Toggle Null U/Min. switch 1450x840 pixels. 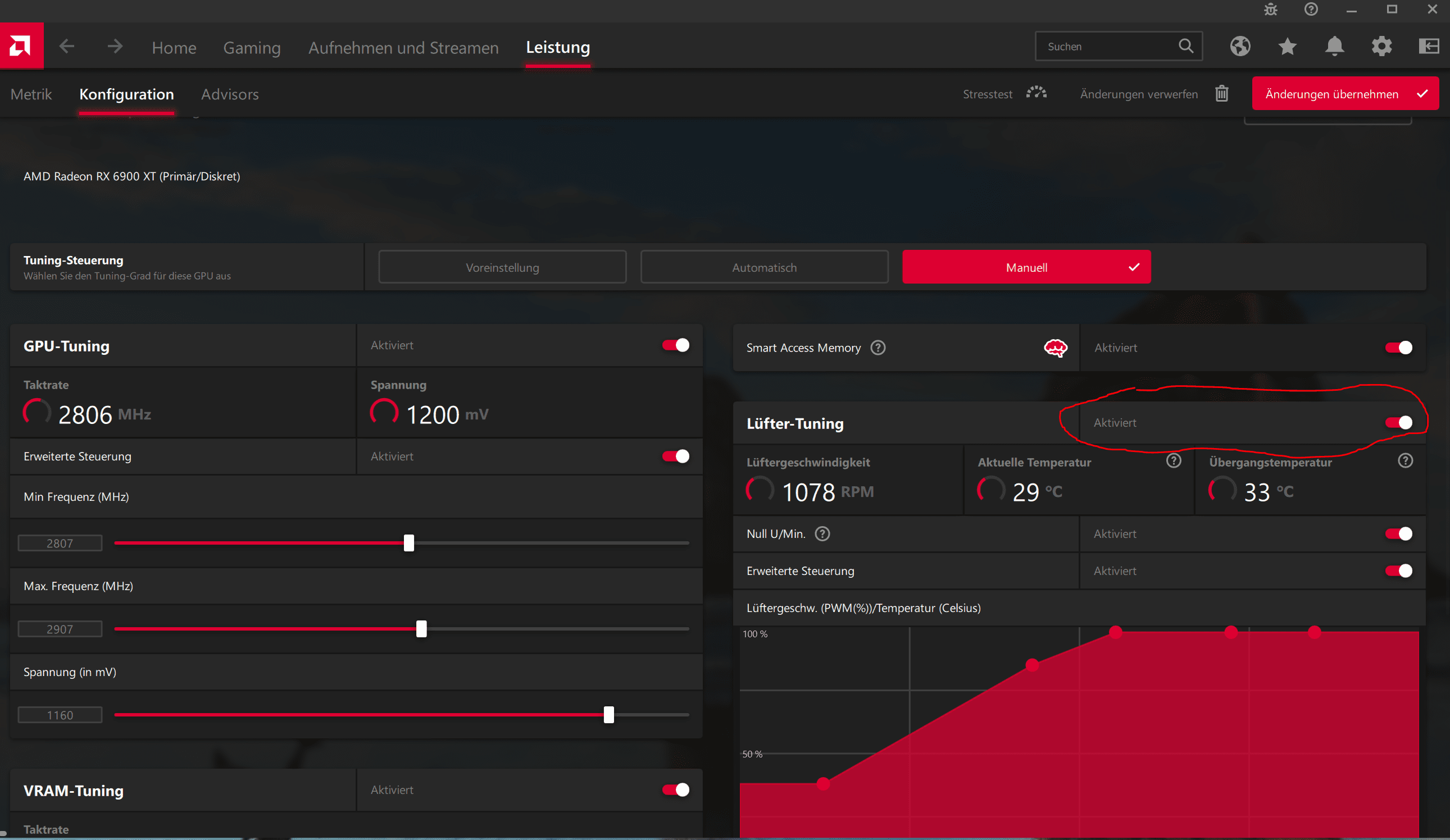(1398, 534)
